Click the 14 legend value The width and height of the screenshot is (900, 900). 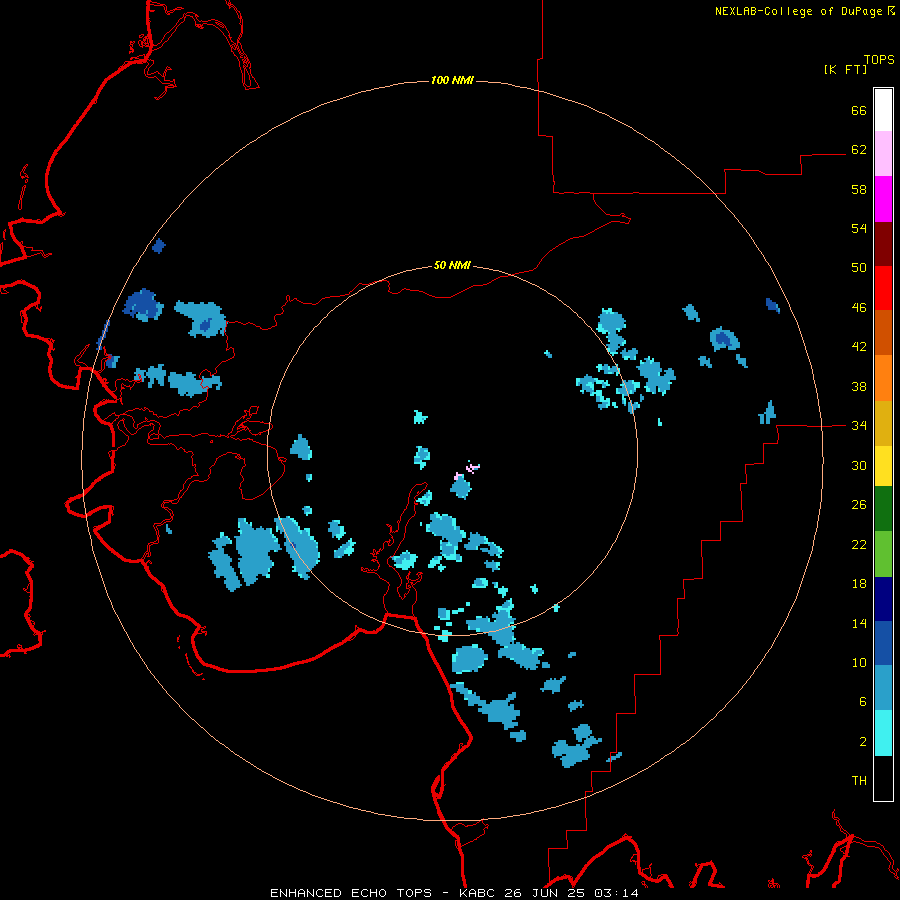(859, 623)
